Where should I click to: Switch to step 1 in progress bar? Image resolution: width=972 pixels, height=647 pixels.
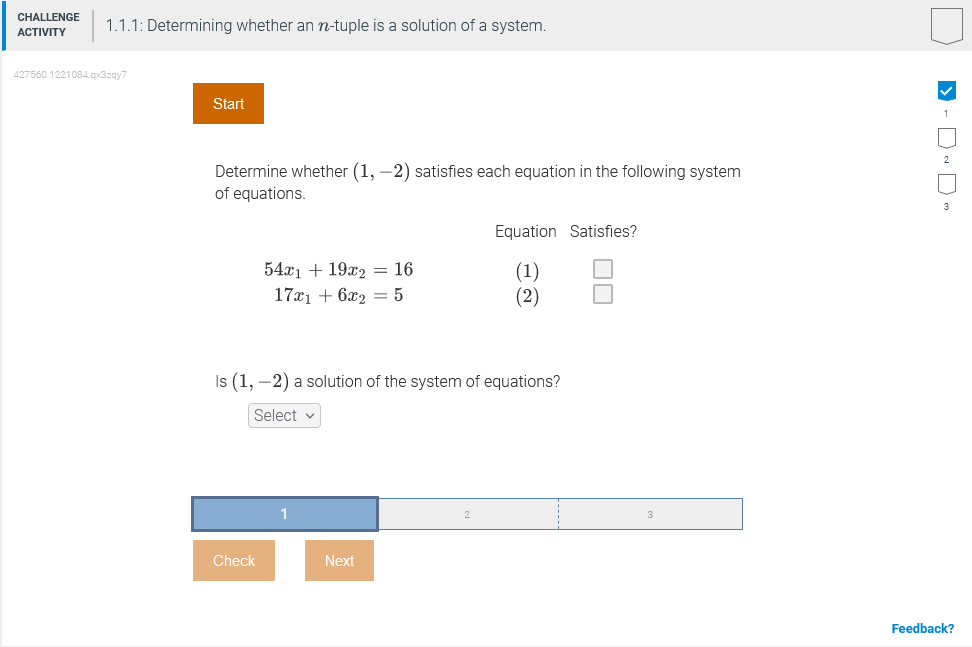(x=285, y=514)
